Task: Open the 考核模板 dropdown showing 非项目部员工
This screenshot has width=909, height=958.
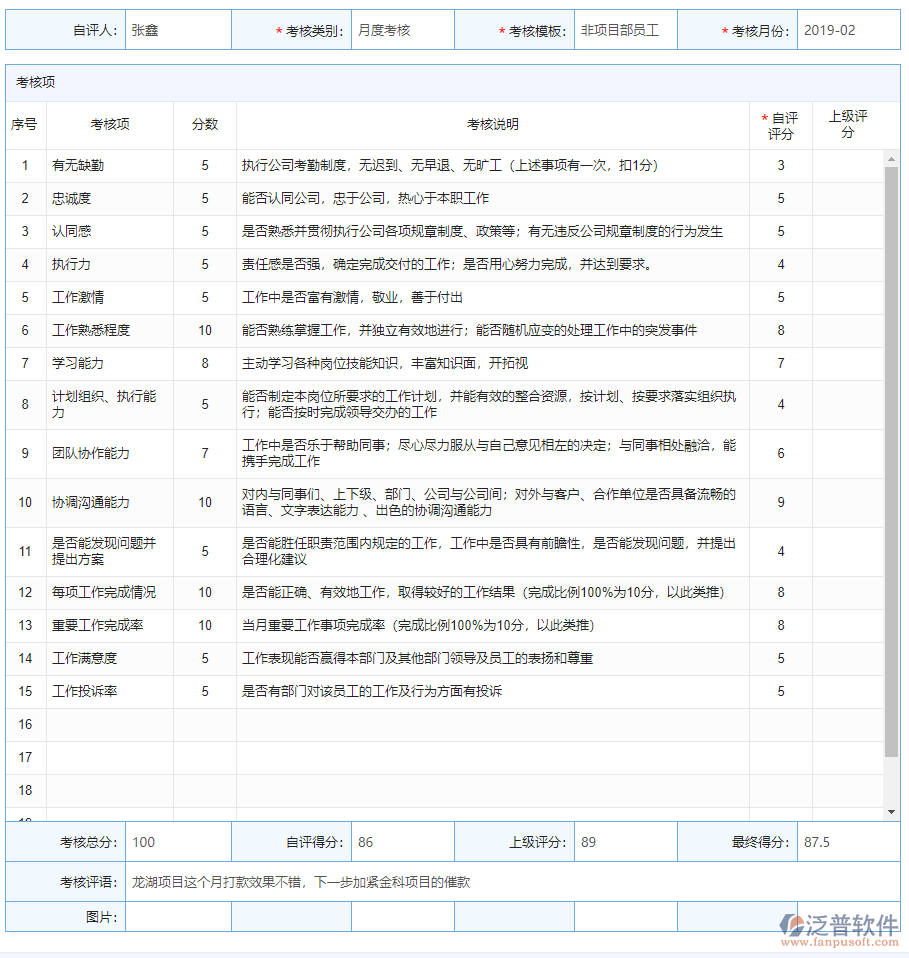Action: tap(625, 29)
